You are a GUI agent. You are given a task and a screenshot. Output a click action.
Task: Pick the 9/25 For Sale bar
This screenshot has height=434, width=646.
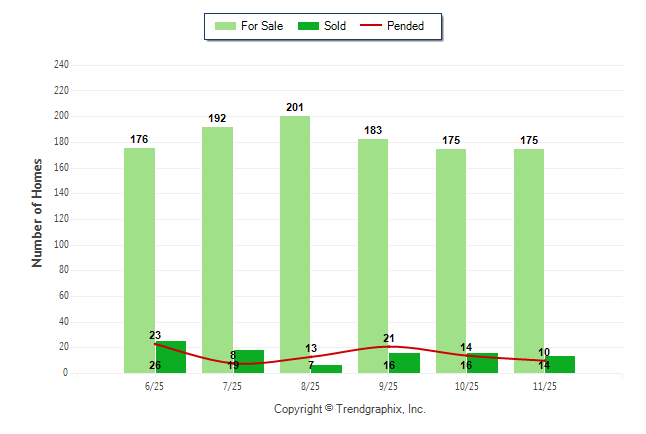pyautogui.click(x=373, y=256)
